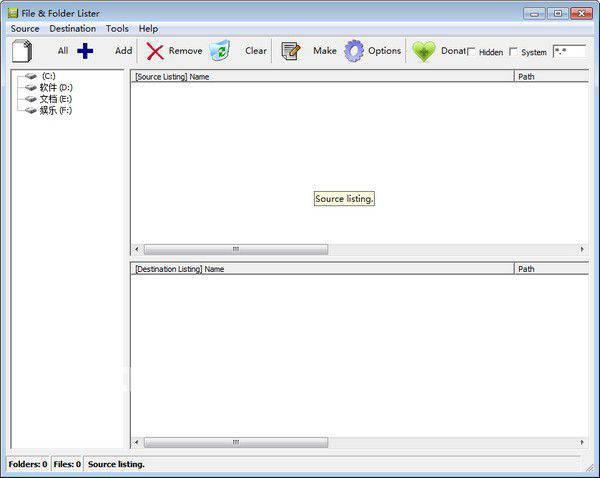This screenshot has width=600, height=478.
Task: Click the blank page All icon
Action: [22, 51]
